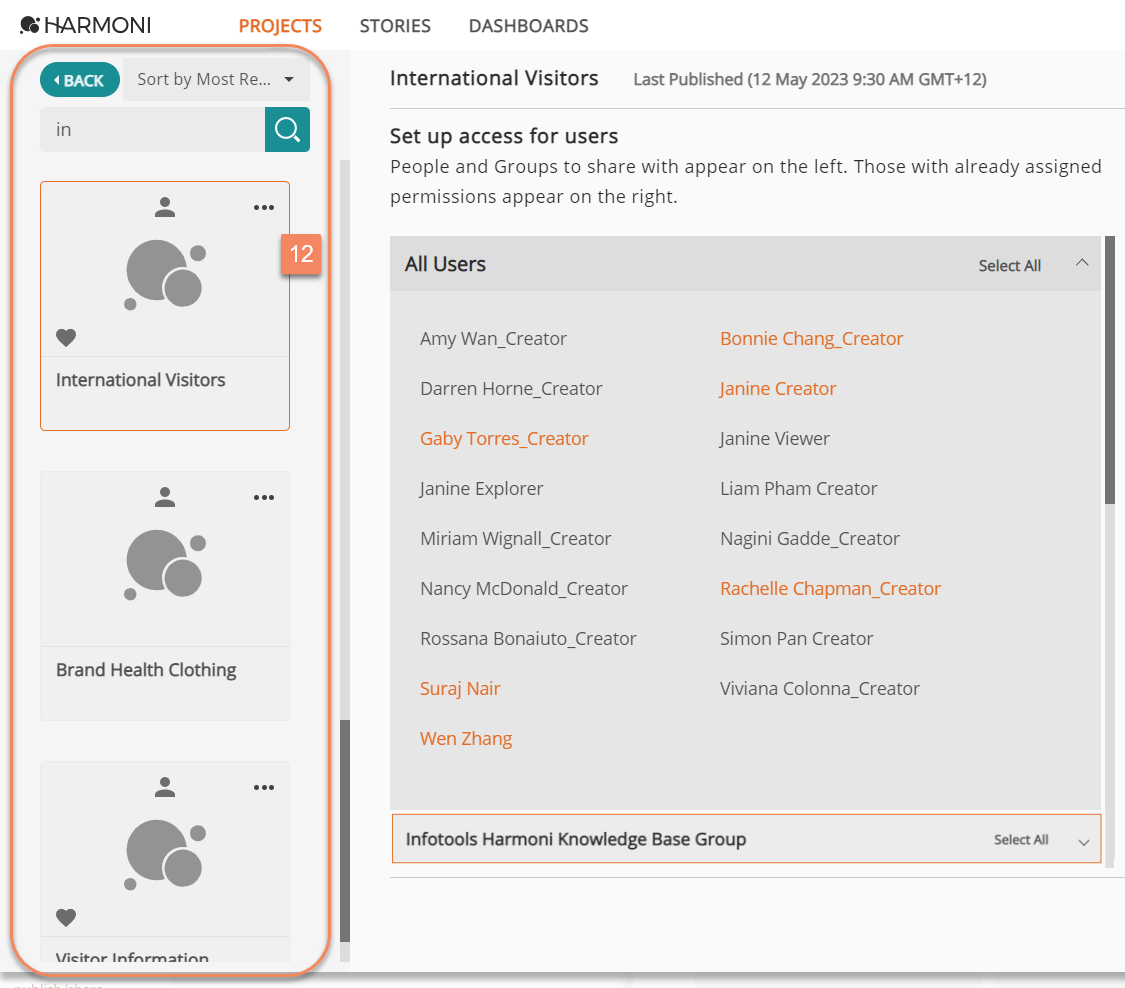
Task: Click the search magnifier icon button
Action: tap(287, 130)
